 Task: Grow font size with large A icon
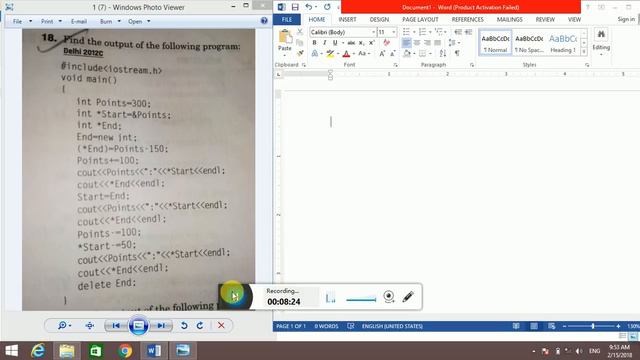[382, 53]
